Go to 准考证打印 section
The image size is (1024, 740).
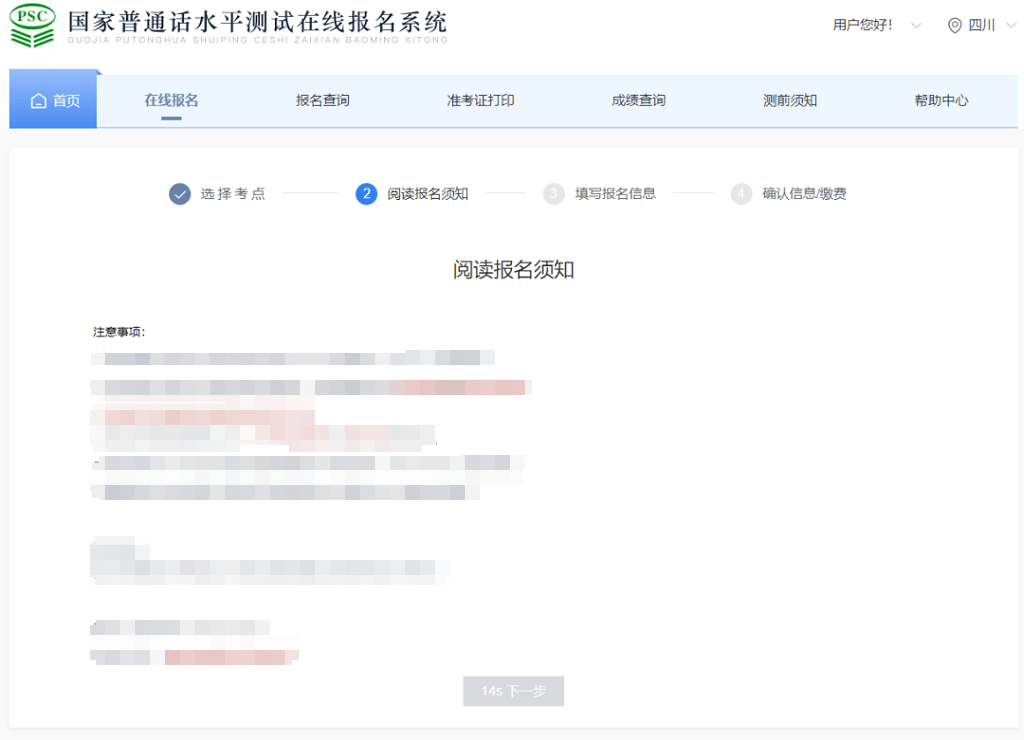pos(478,99)
